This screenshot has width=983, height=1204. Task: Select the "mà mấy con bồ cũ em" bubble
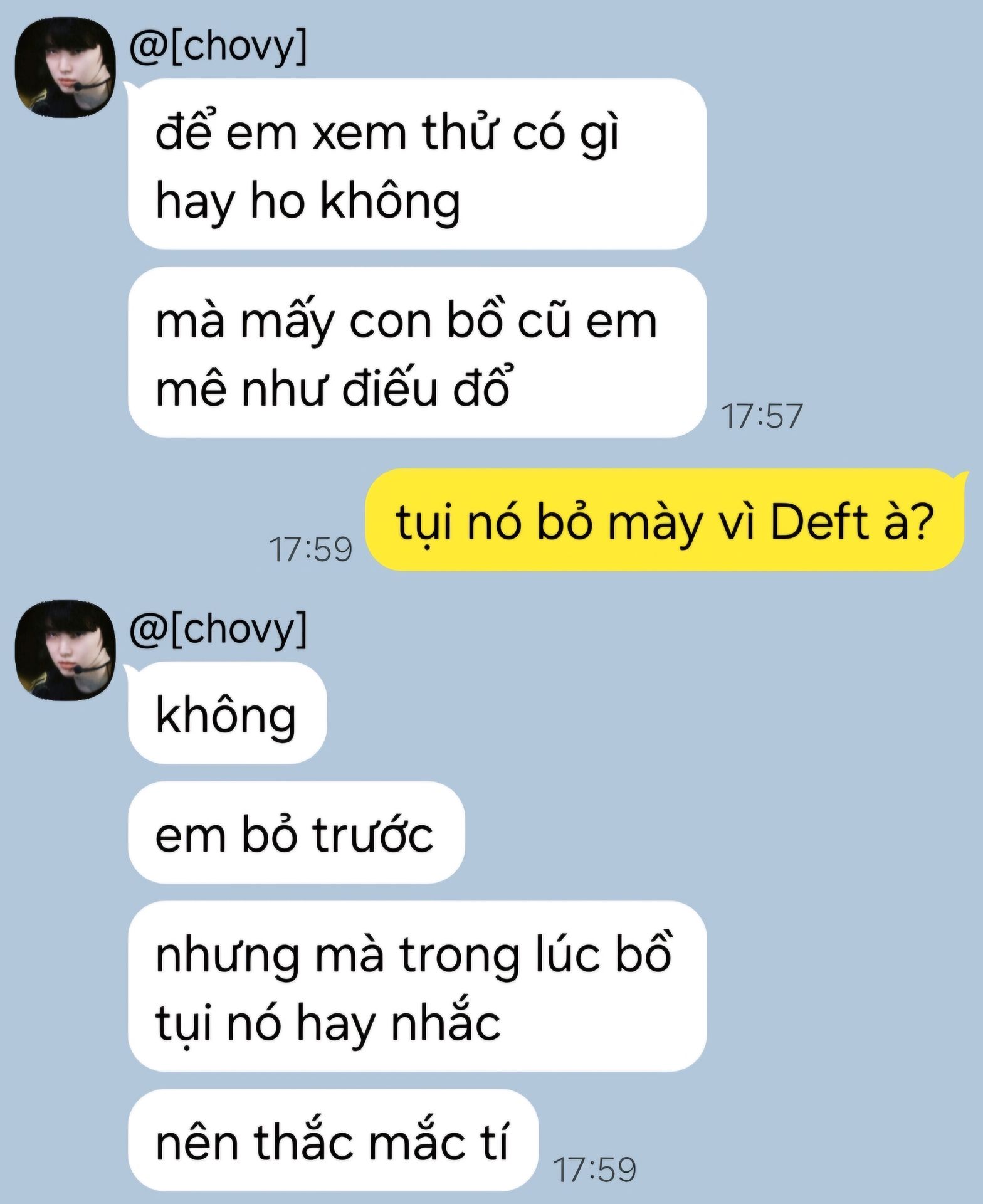click(418, 352)
